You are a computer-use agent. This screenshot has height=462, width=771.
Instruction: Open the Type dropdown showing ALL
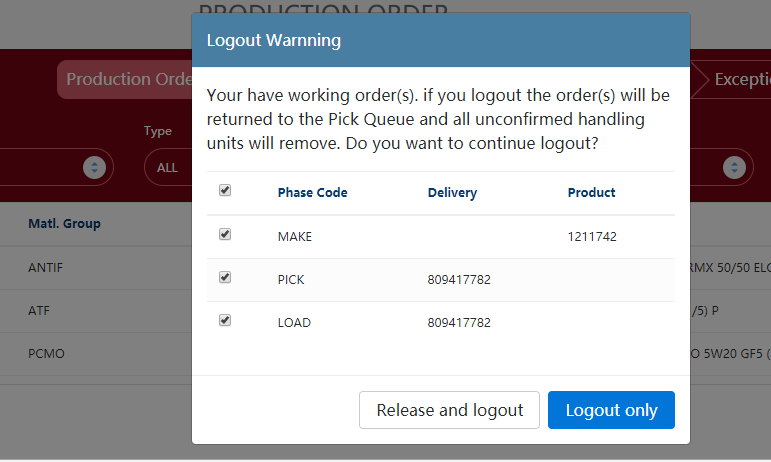click(x=168, y=167)
